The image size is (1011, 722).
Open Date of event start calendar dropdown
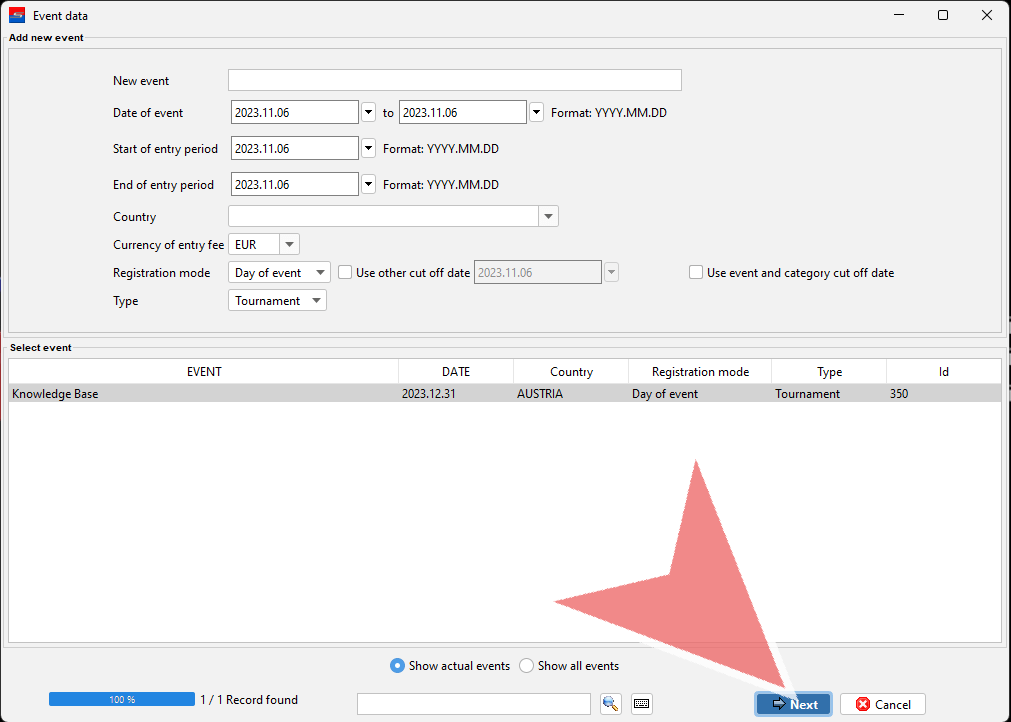[368, 113]
